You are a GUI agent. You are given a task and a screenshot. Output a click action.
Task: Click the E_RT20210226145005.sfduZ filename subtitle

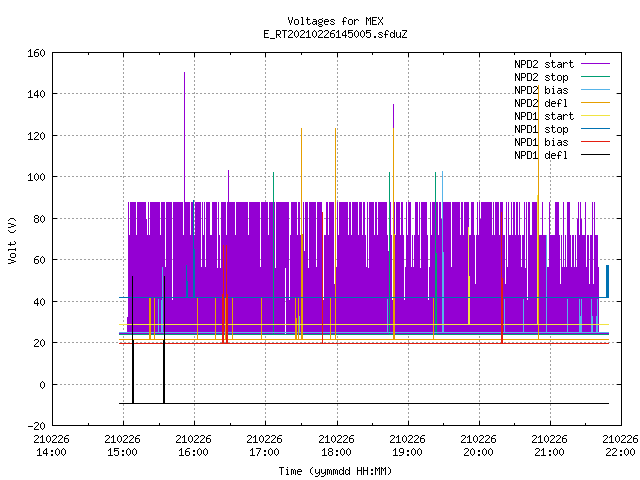(335, 34)
